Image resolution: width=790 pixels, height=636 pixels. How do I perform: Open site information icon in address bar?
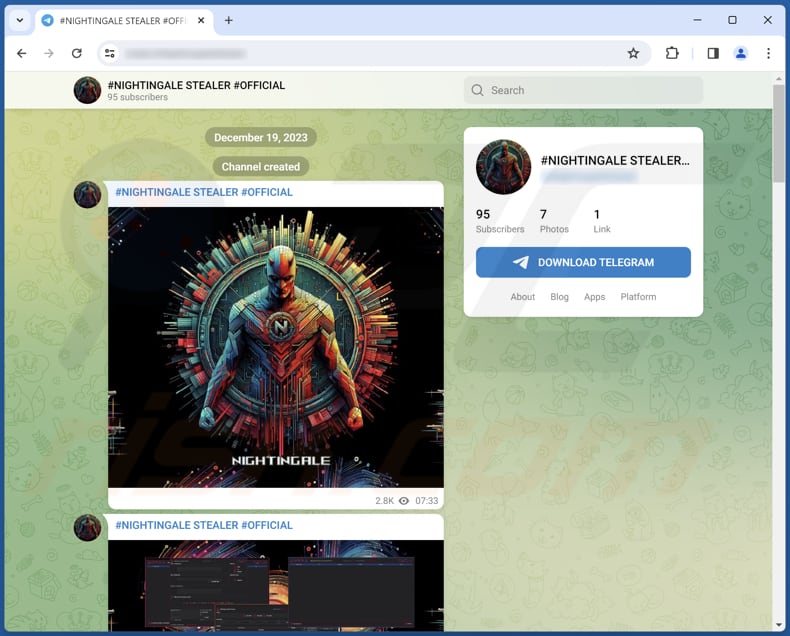(110, 53)
